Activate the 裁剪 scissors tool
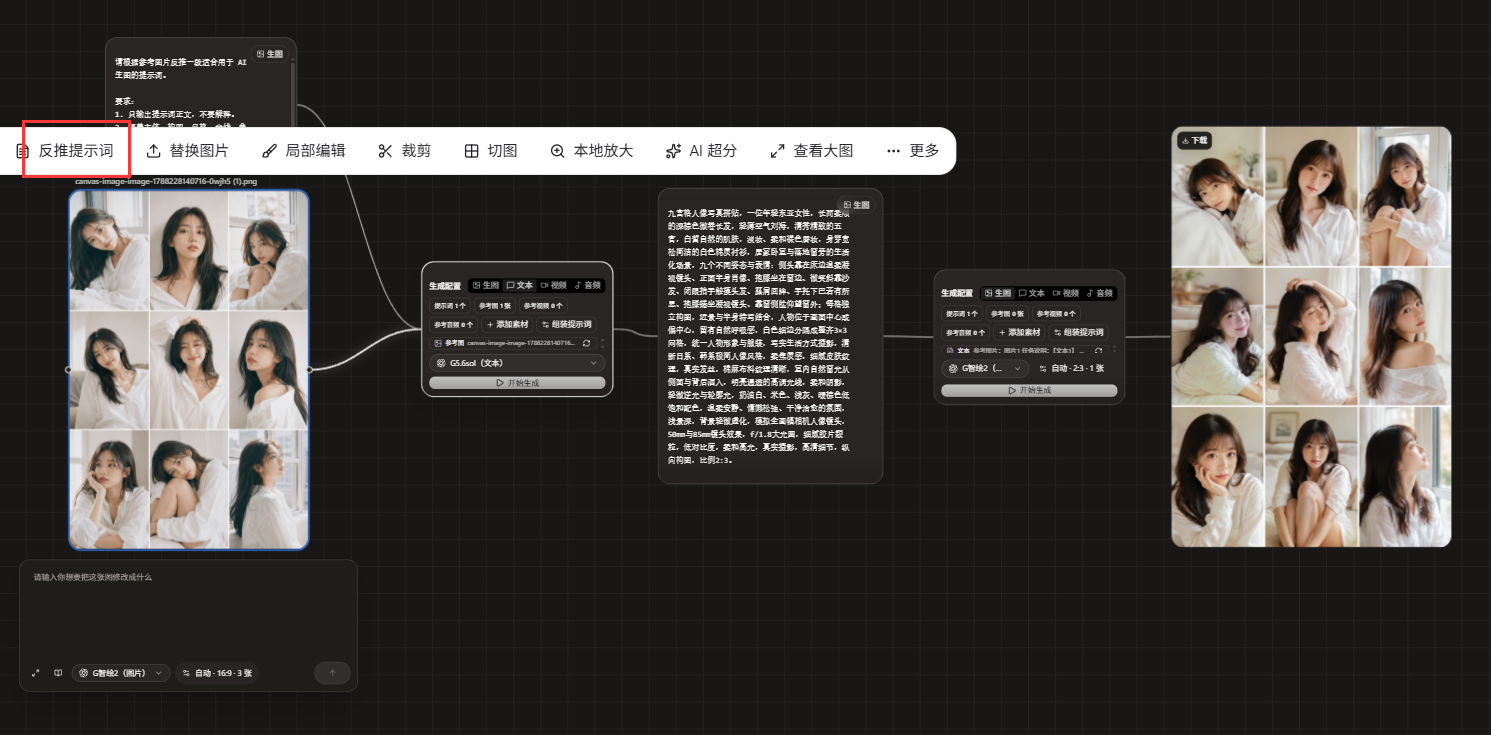This screenshot has height=735, width=1491. click(x=405, y=151)
